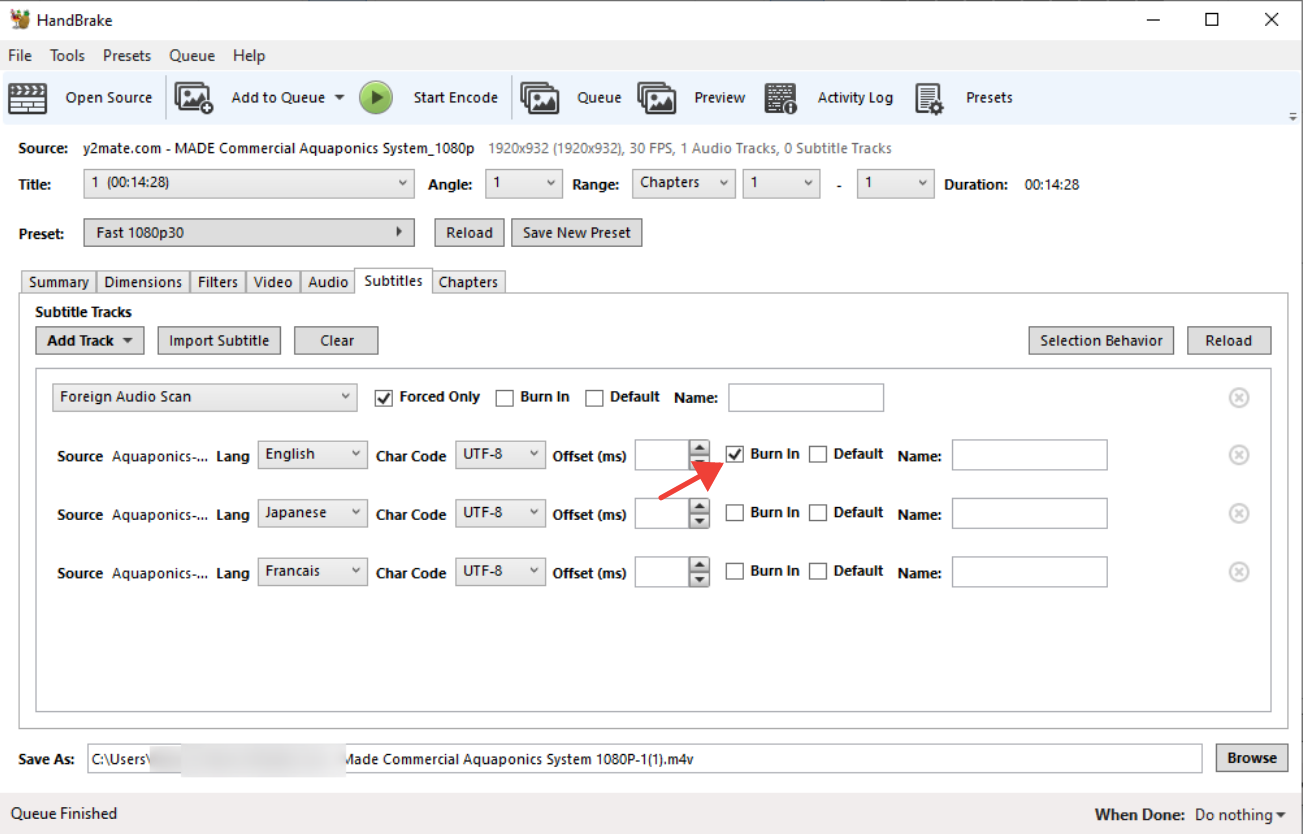
Task: Check Default on Japanese track
Action: (818, 513)
